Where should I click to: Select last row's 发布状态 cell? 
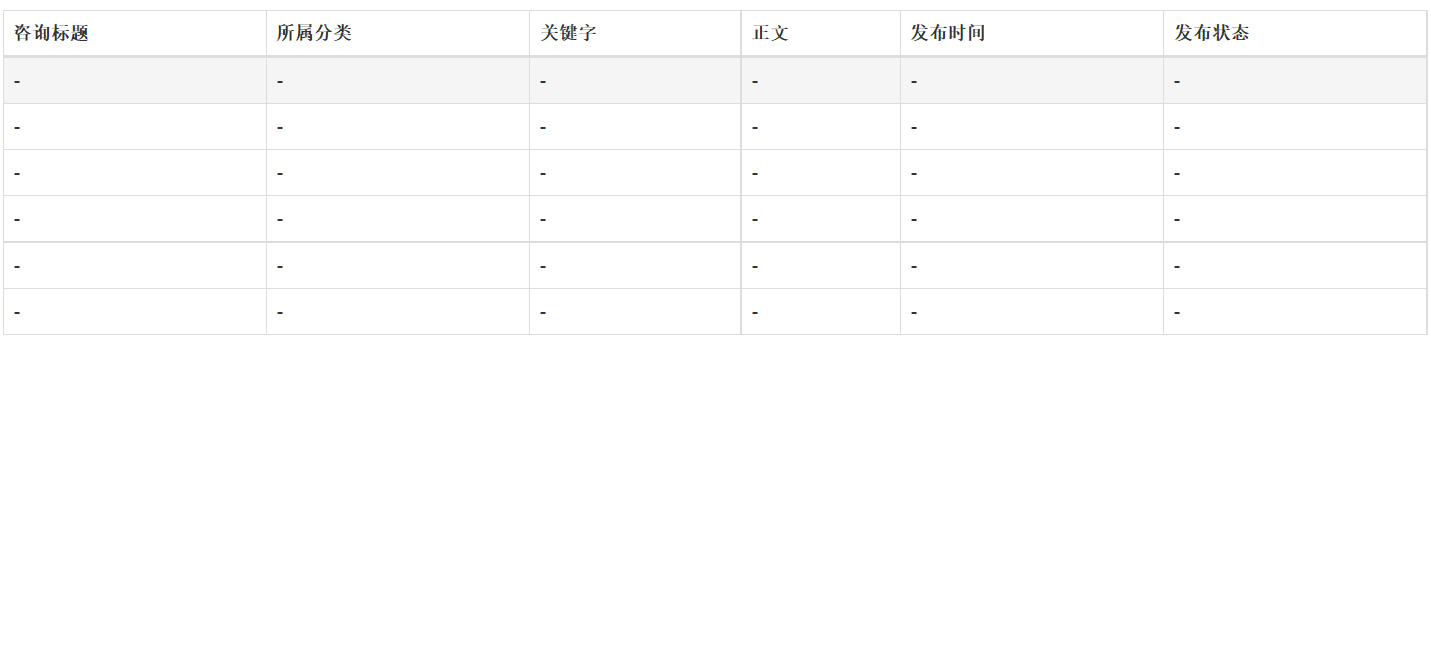[x=1295, y=312]
